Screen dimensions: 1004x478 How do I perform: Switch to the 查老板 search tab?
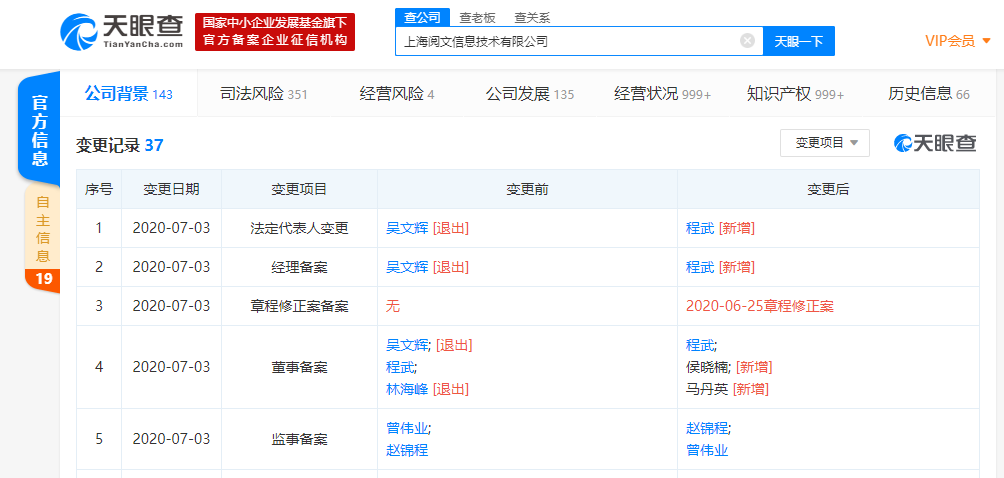477,17
